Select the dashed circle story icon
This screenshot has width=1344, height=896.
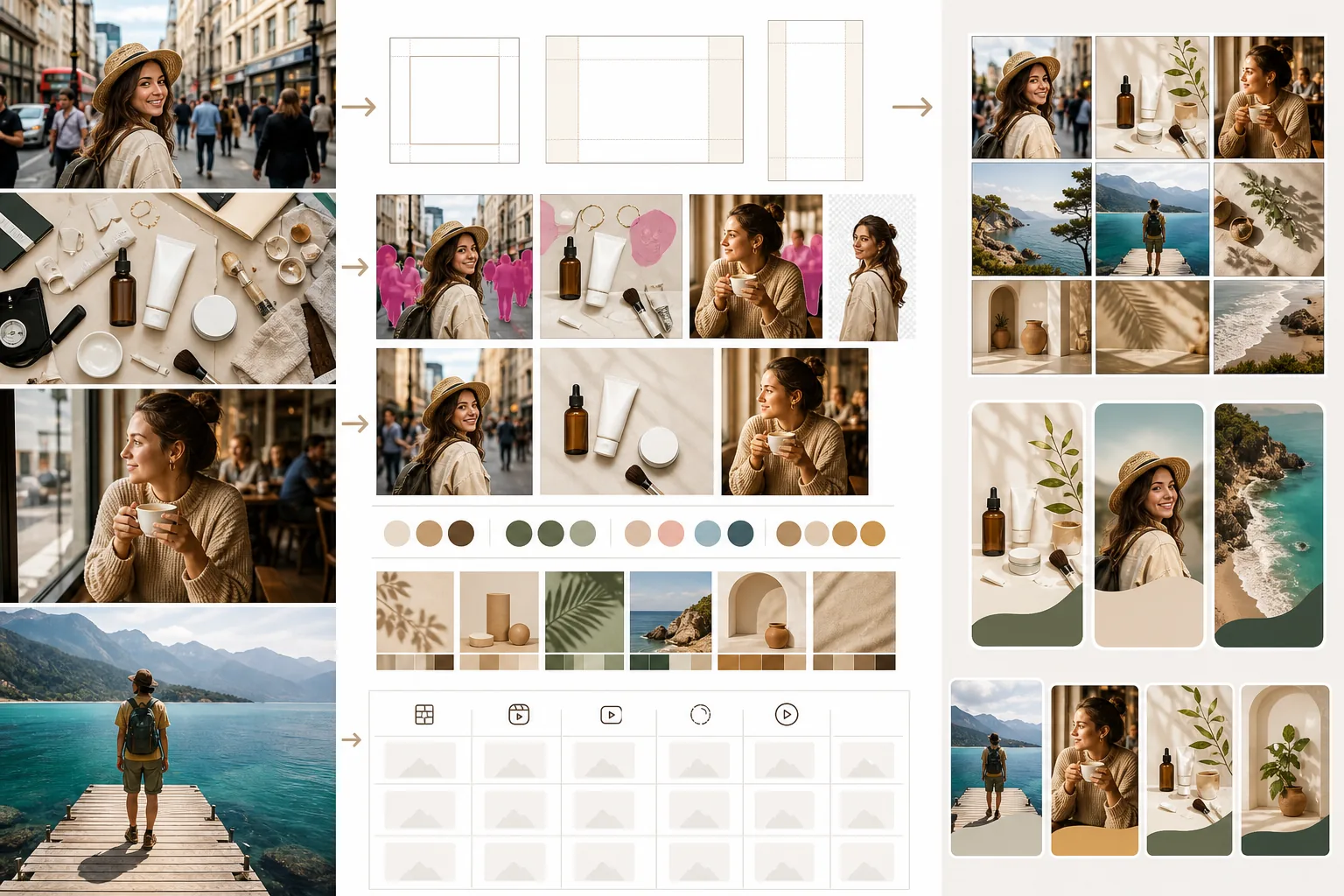(700, 715)
